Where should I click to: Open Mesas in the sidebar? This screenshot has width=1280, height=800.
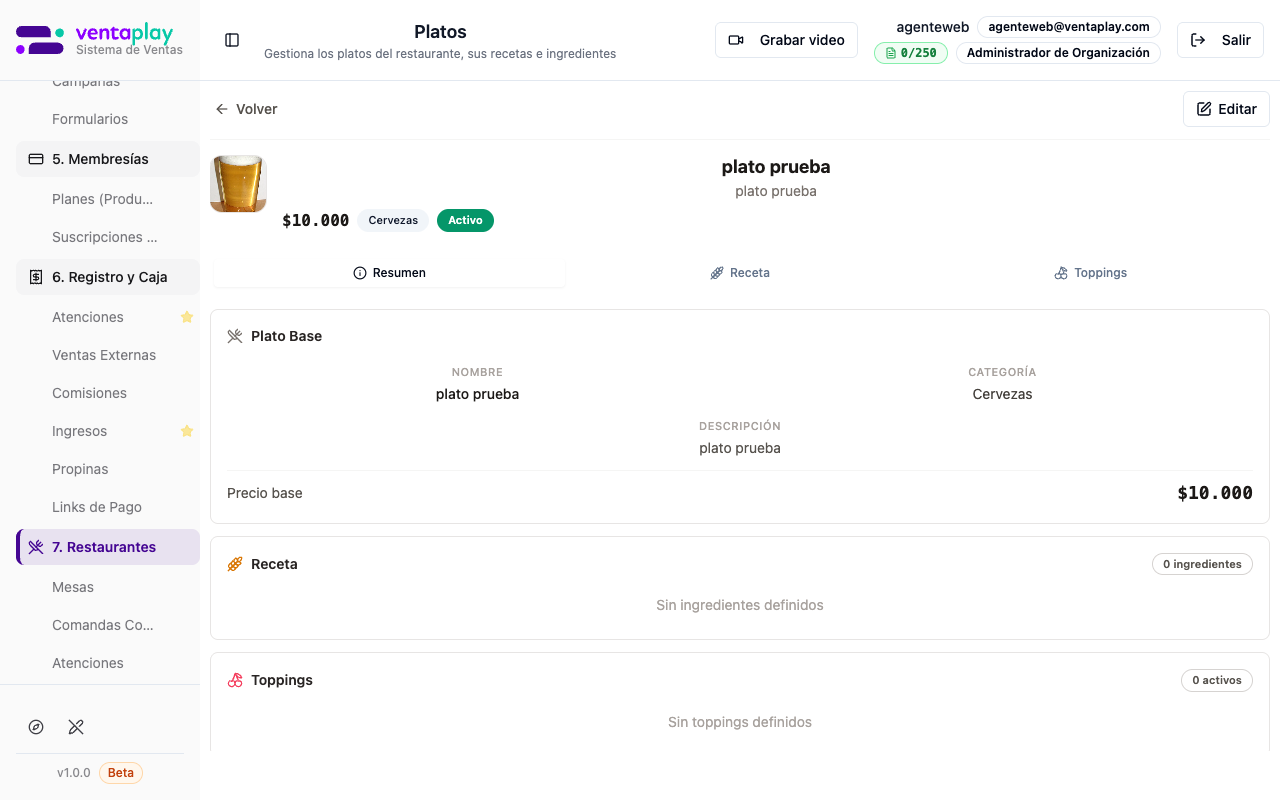[73, 587]
